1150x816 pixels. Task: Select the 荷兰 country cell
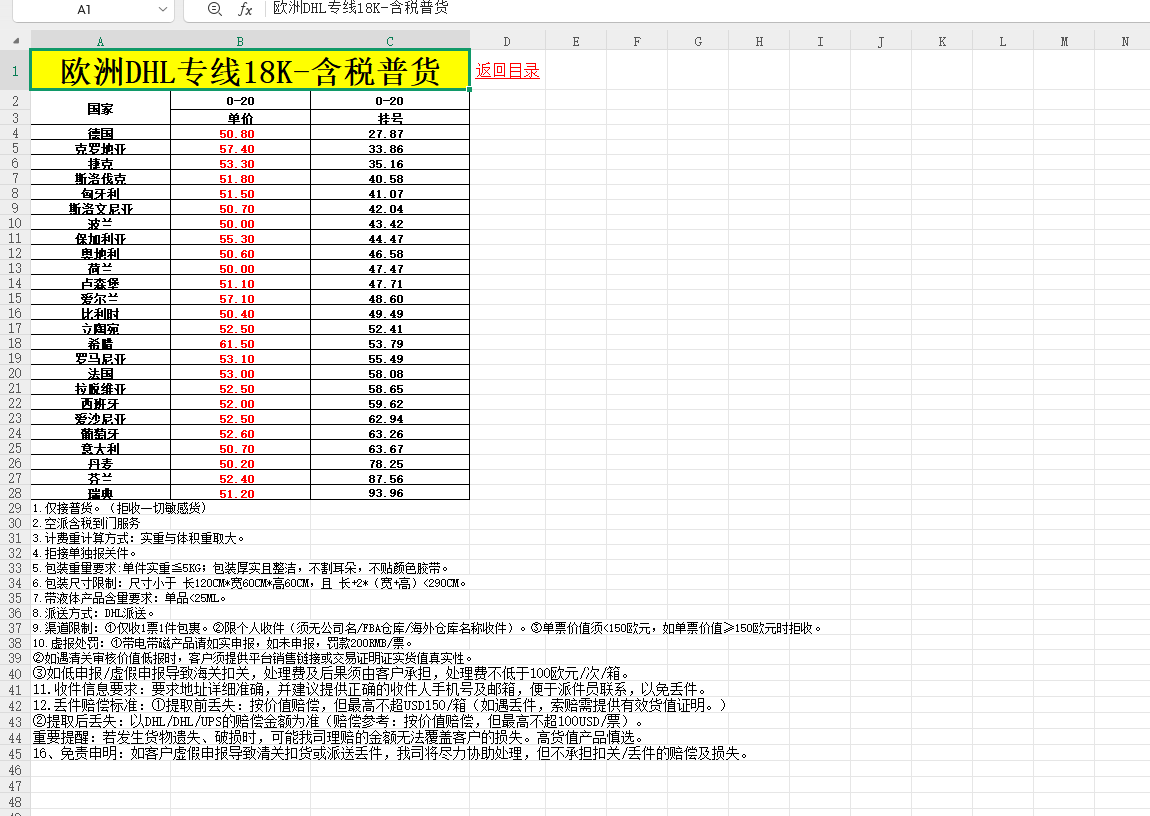click(x=100, y=268)
